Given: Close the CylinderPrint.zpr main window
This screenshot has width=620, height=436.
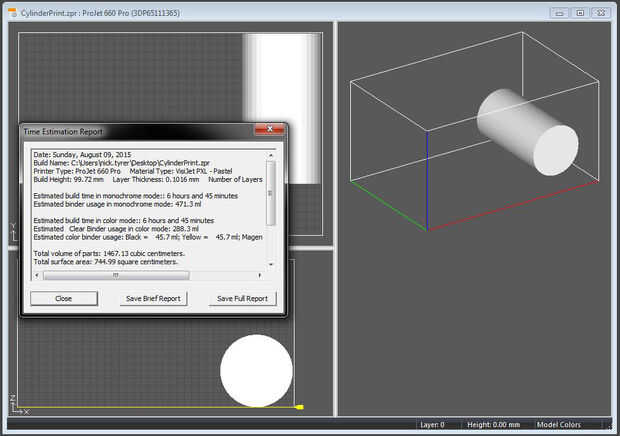Looking at the screenshot, I should [x=601, y=13].
